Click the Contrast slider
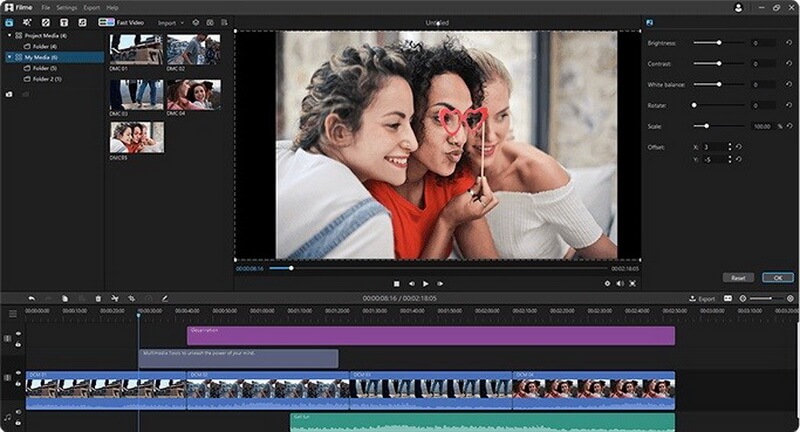This screenshot has width=800, height=432. (x=719, y=63)
